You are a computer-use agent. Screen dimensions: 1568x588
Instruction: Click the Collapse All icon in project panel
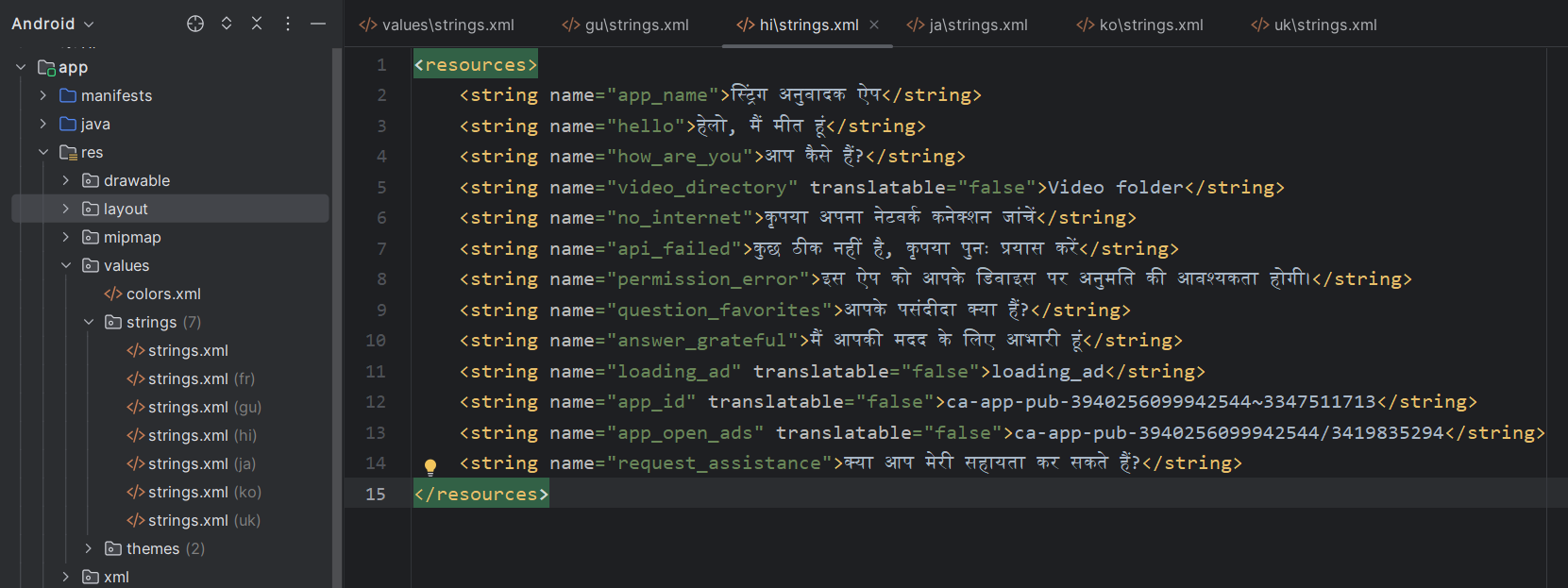point(257,24)
